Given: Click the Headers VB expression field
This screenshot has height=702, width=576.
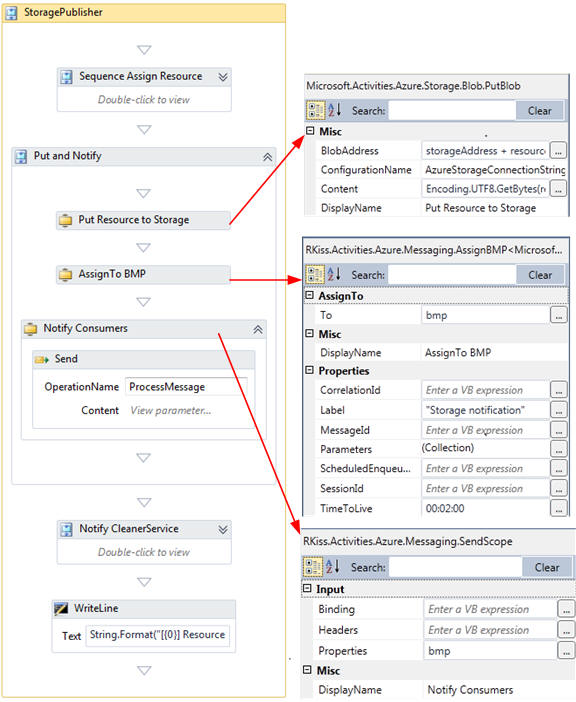Looking at the screenshot, I should pos(490,630).
